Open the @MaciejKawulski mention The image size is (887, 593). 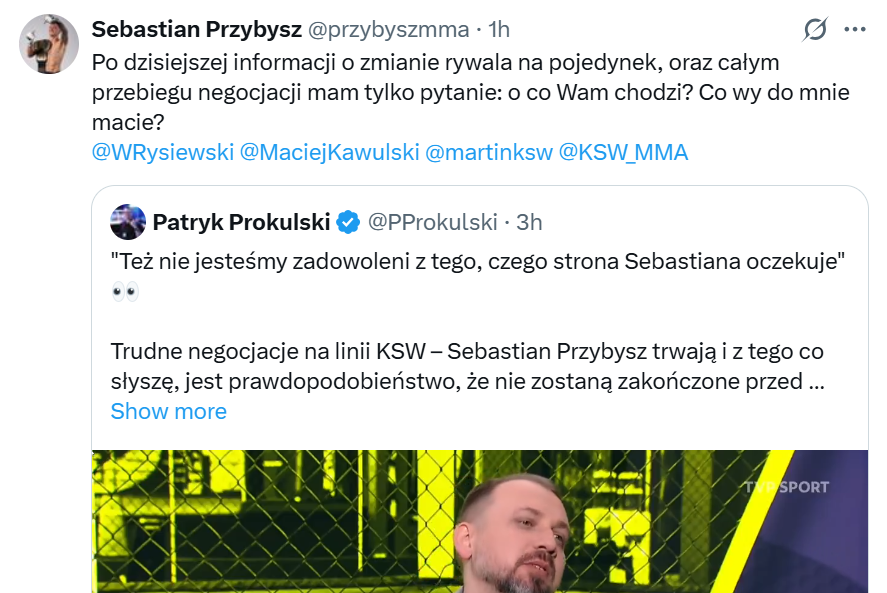(328, 152)
